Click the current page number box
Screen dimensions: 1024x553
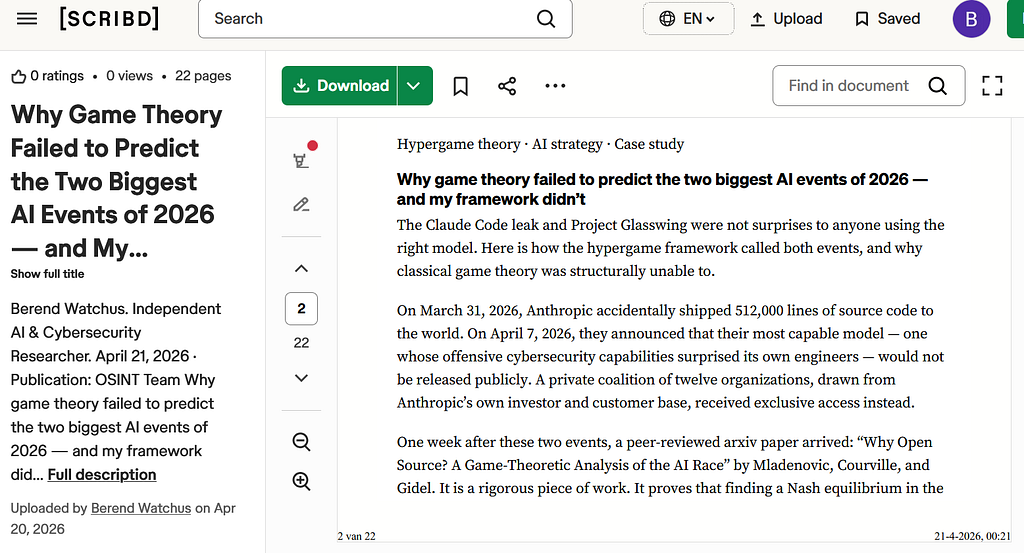point(301,309)
